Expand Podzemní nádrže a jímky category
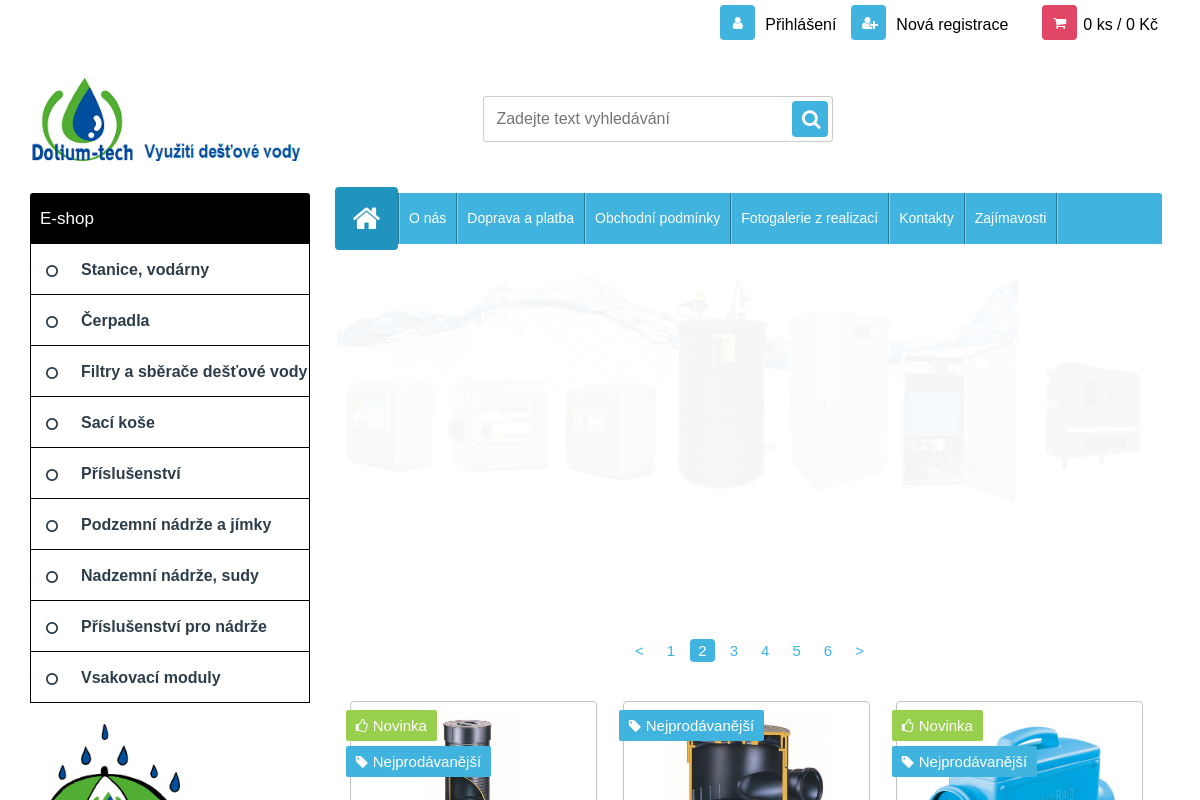 [176, 525]
